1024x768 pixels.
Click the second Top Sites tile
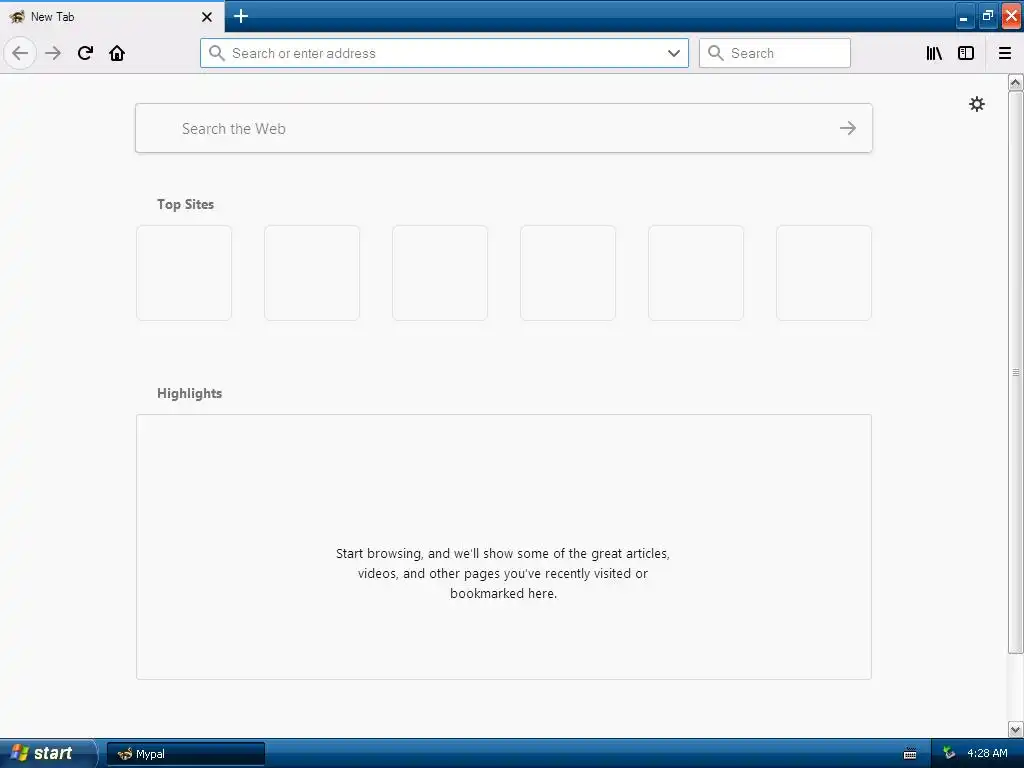(x=312, y=273)
